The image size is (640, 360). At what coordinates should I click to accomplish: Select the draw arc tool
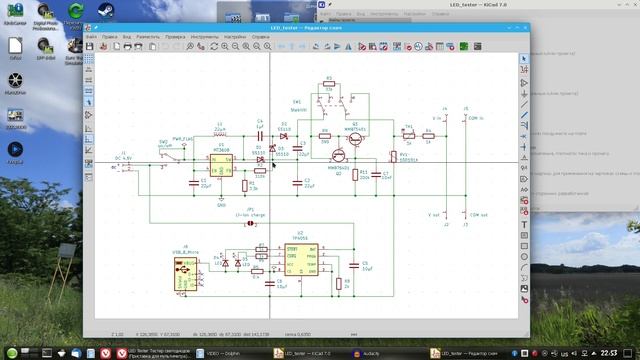pos(524,267)
